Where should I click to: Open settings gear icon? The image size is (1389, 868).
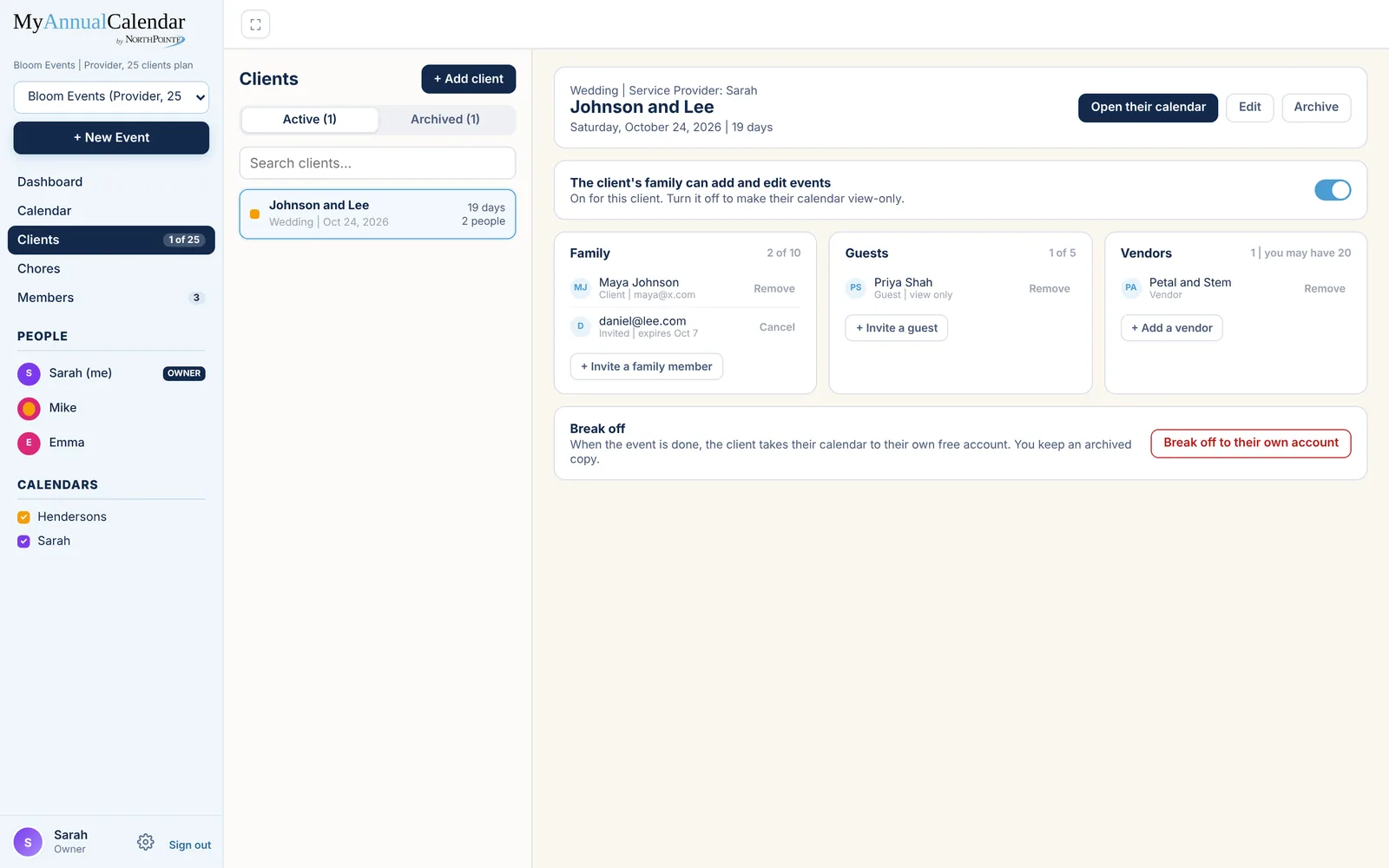click(x=146, y=842)
